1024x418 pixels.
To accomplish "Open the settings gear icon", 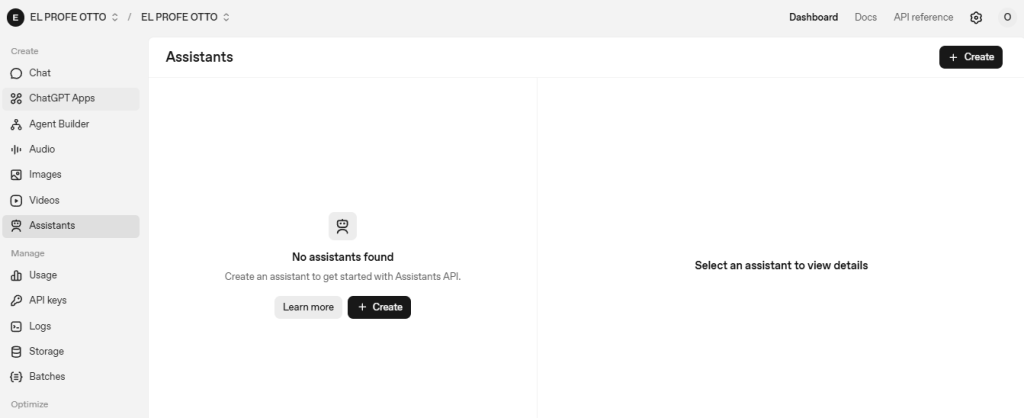I will [x=976, y=17].
